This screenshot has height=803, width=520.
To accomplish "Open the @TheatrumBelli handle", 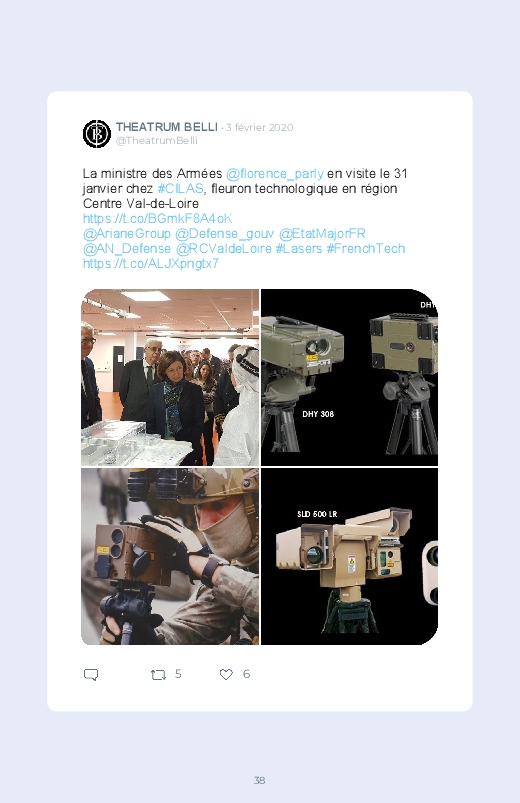I will coord(157,141).
